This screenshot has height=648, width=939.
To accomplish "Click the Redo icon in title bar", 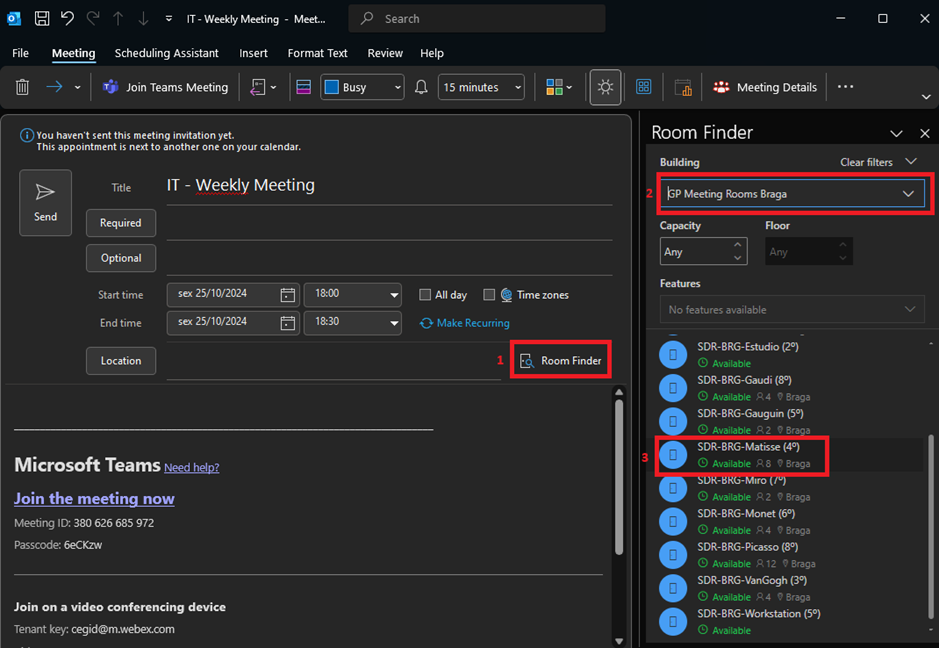I will (x=93, y=19).
